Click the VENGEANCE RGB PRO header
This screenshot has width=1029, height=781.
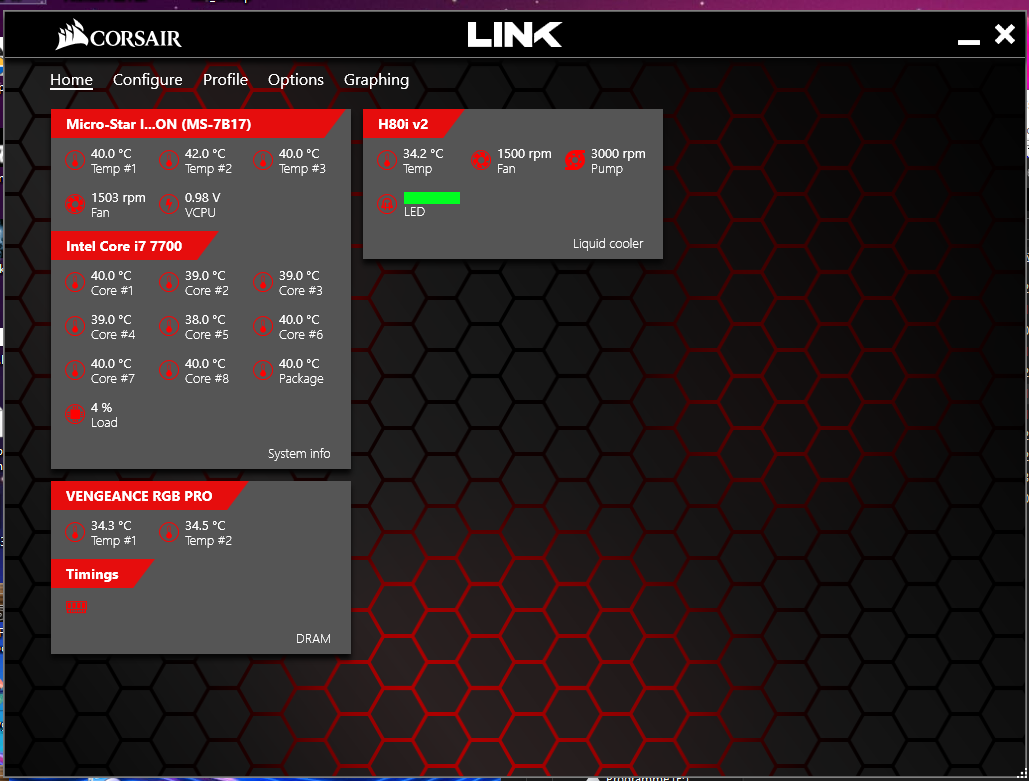click(x=148, y=496)
